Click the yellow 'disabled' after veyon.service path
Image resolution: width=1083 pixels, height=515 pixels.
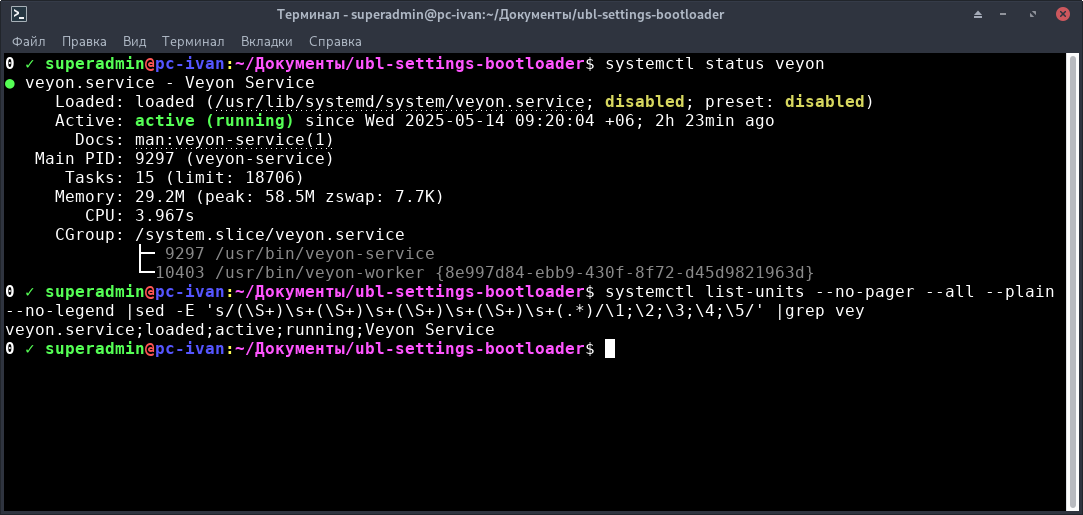644,101
